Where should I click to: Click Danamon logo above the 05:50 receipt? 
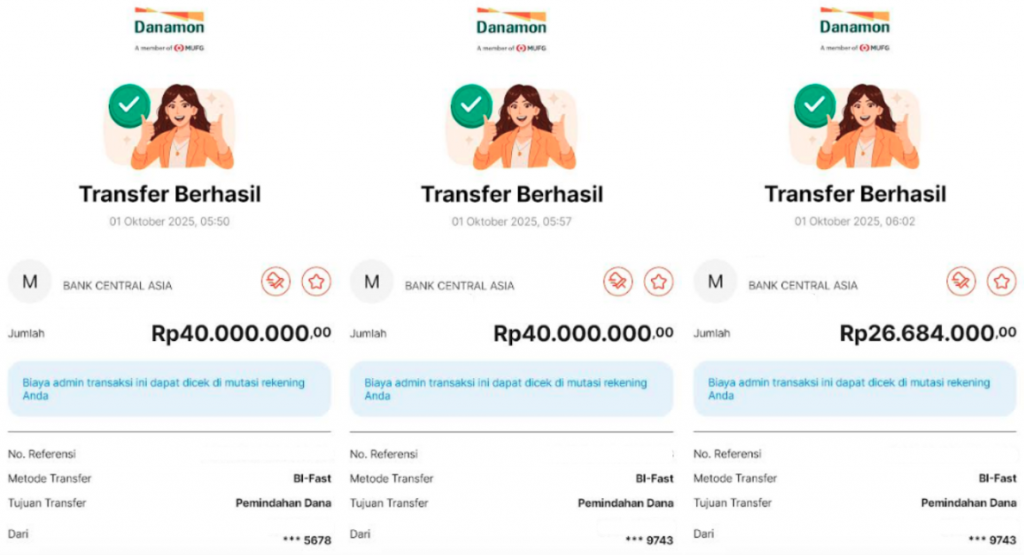coord(169,27)
